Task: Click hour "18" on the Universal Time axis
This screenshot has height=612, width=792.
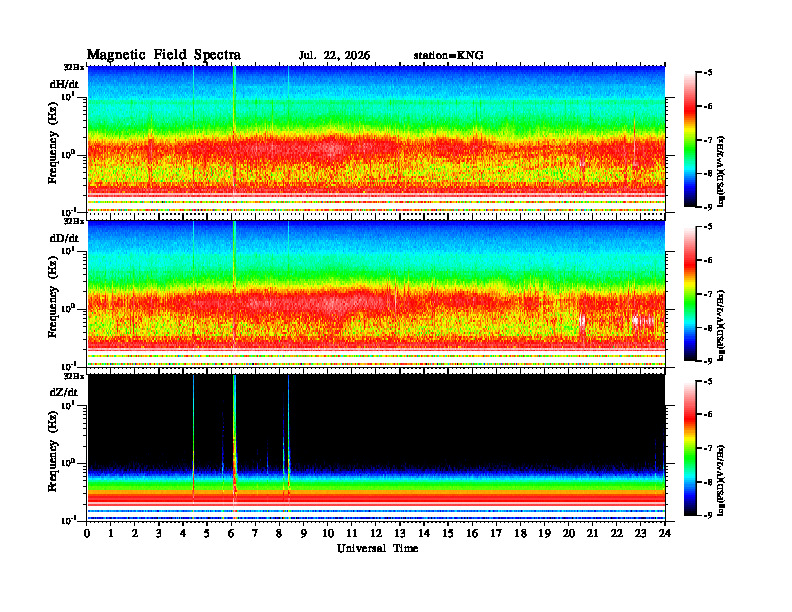Action: pyautogui.click(x=520, y=533)
